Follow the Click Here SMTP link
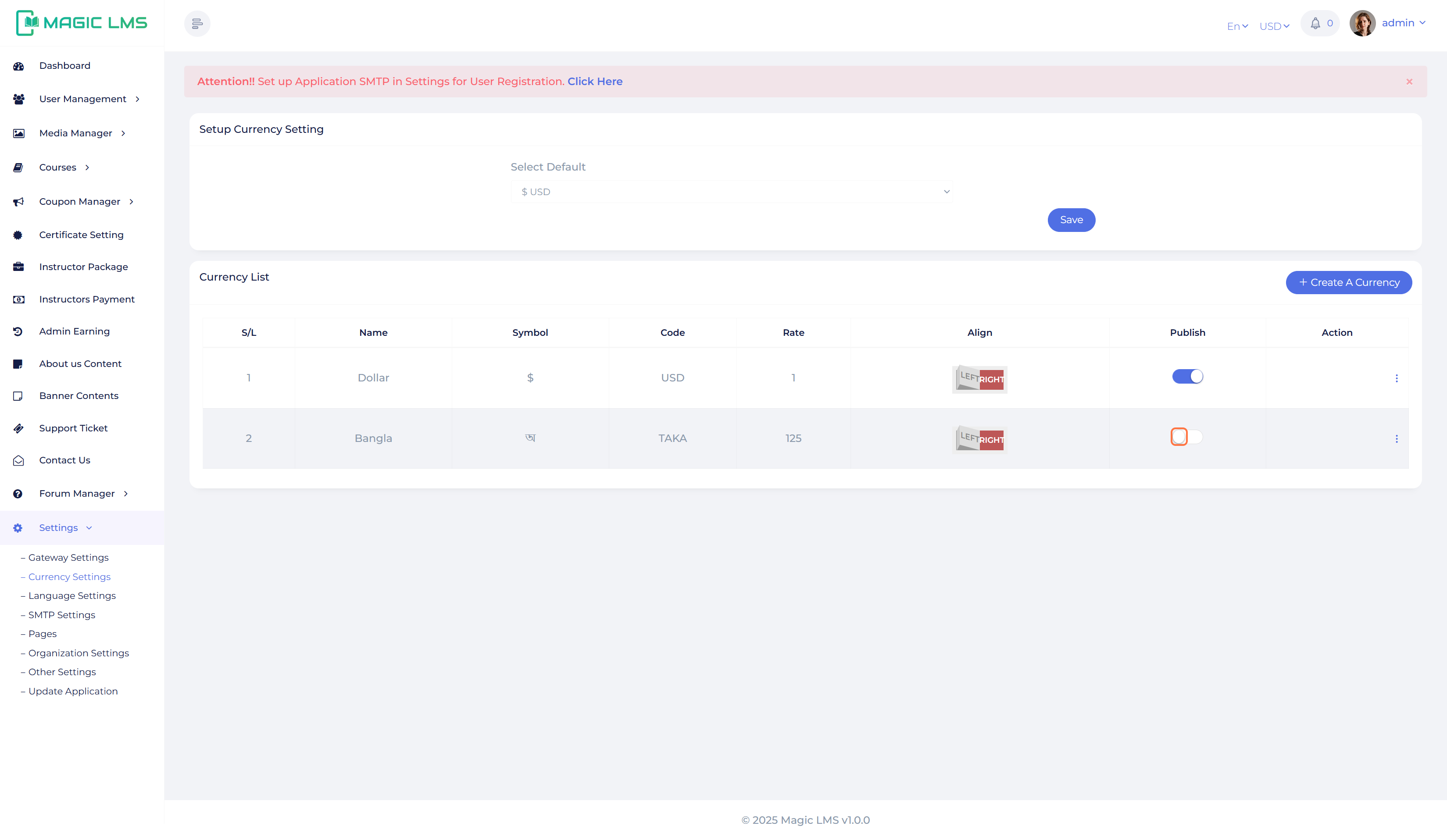The width and height of the screenshot is (1447, 840). tap(595, 82)
